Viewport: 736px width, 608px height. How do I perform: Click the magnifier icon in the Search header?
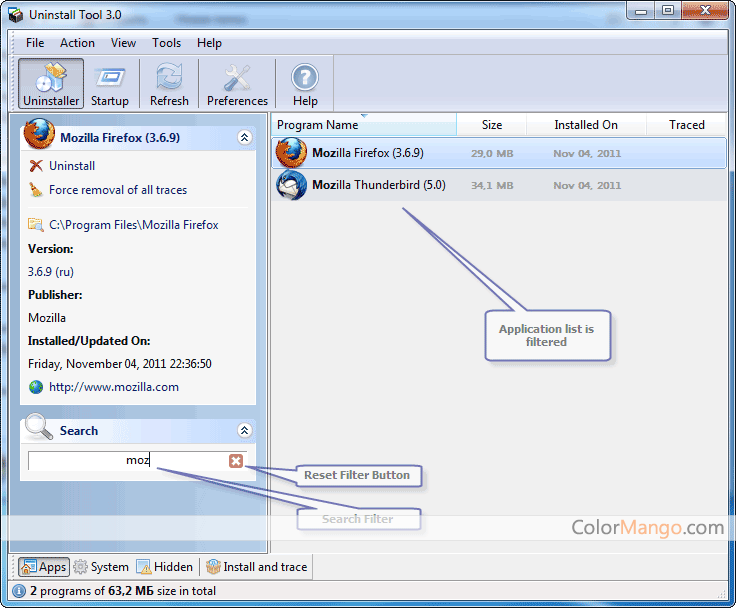[39, 426]
